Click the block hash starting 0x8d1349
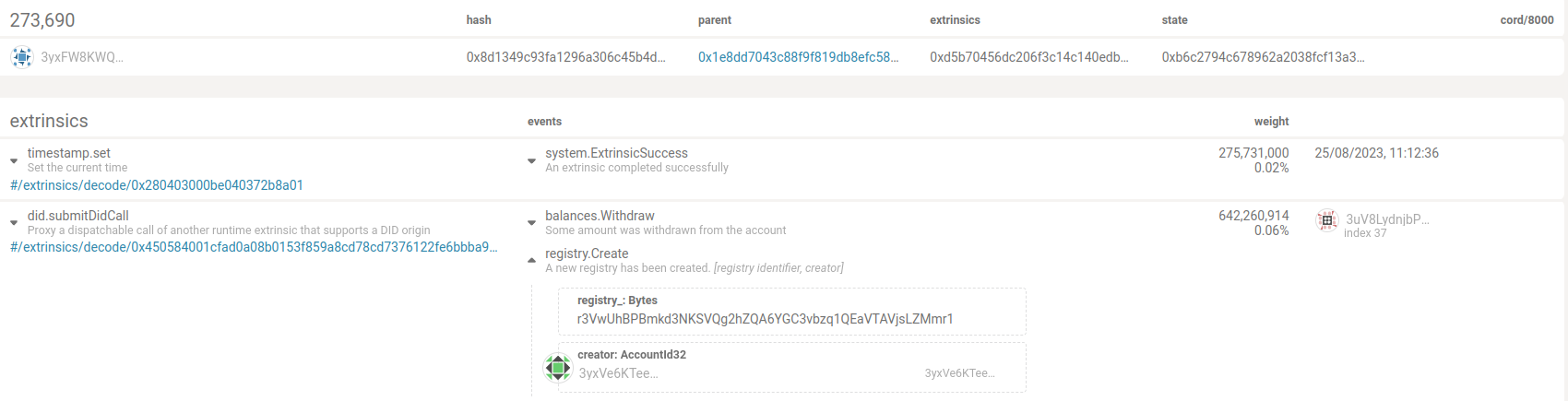The height and width of the screenshot is (401, 1568). click(x=565, y=57)
